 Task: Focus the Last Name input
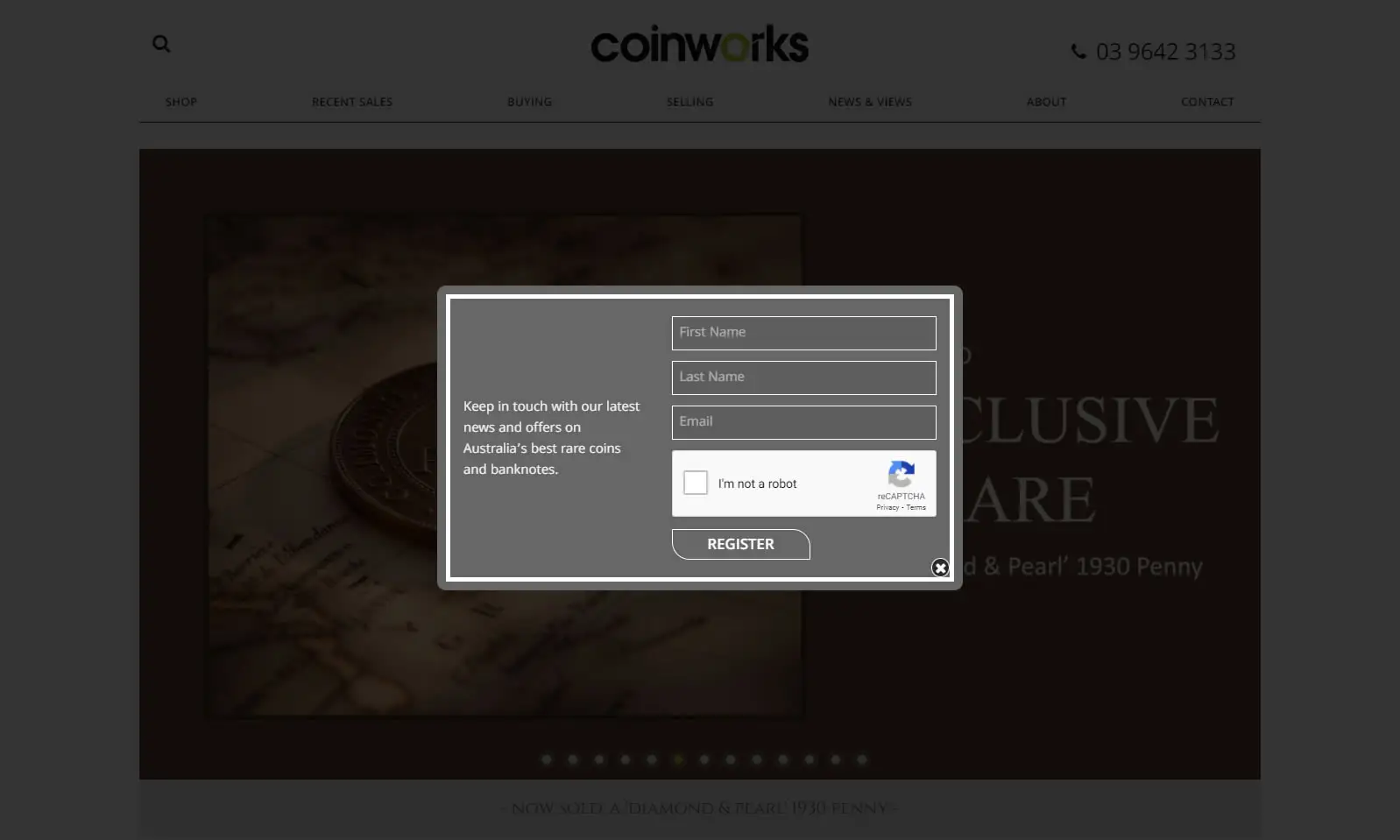803,378
